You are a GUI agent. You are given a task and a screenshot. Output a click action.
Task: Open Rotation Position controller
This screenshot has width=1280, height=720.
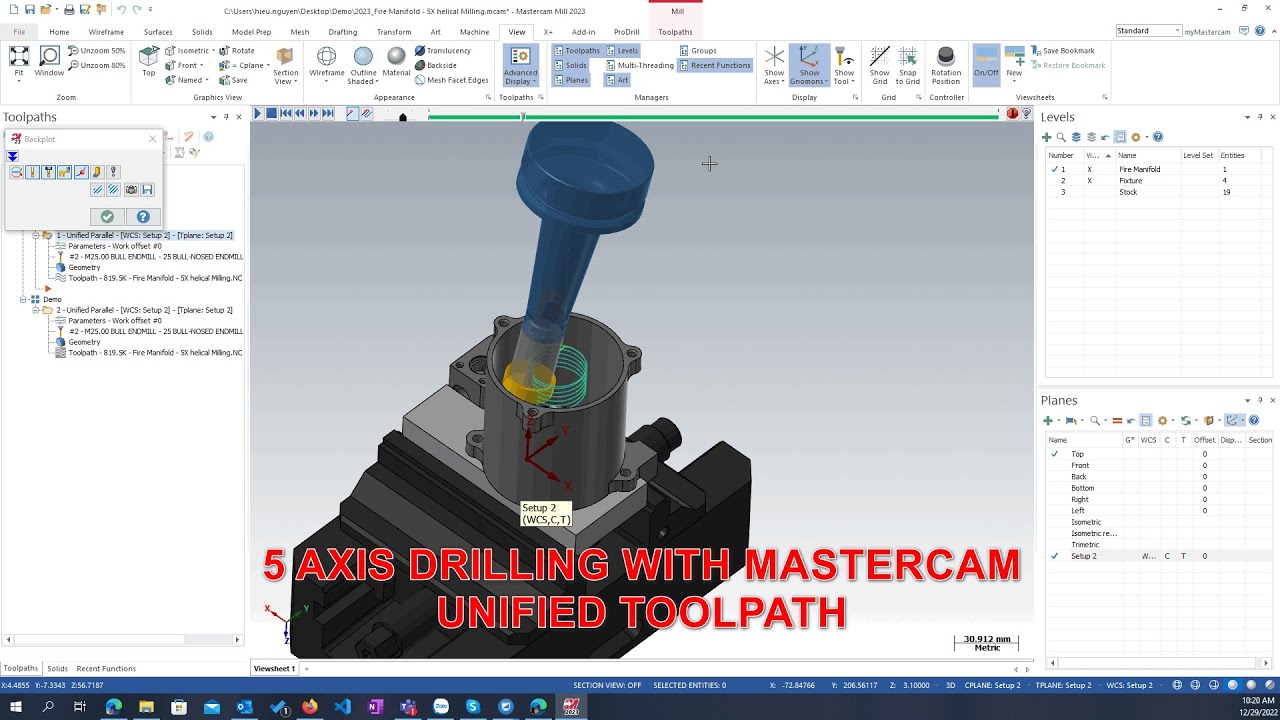946,65
